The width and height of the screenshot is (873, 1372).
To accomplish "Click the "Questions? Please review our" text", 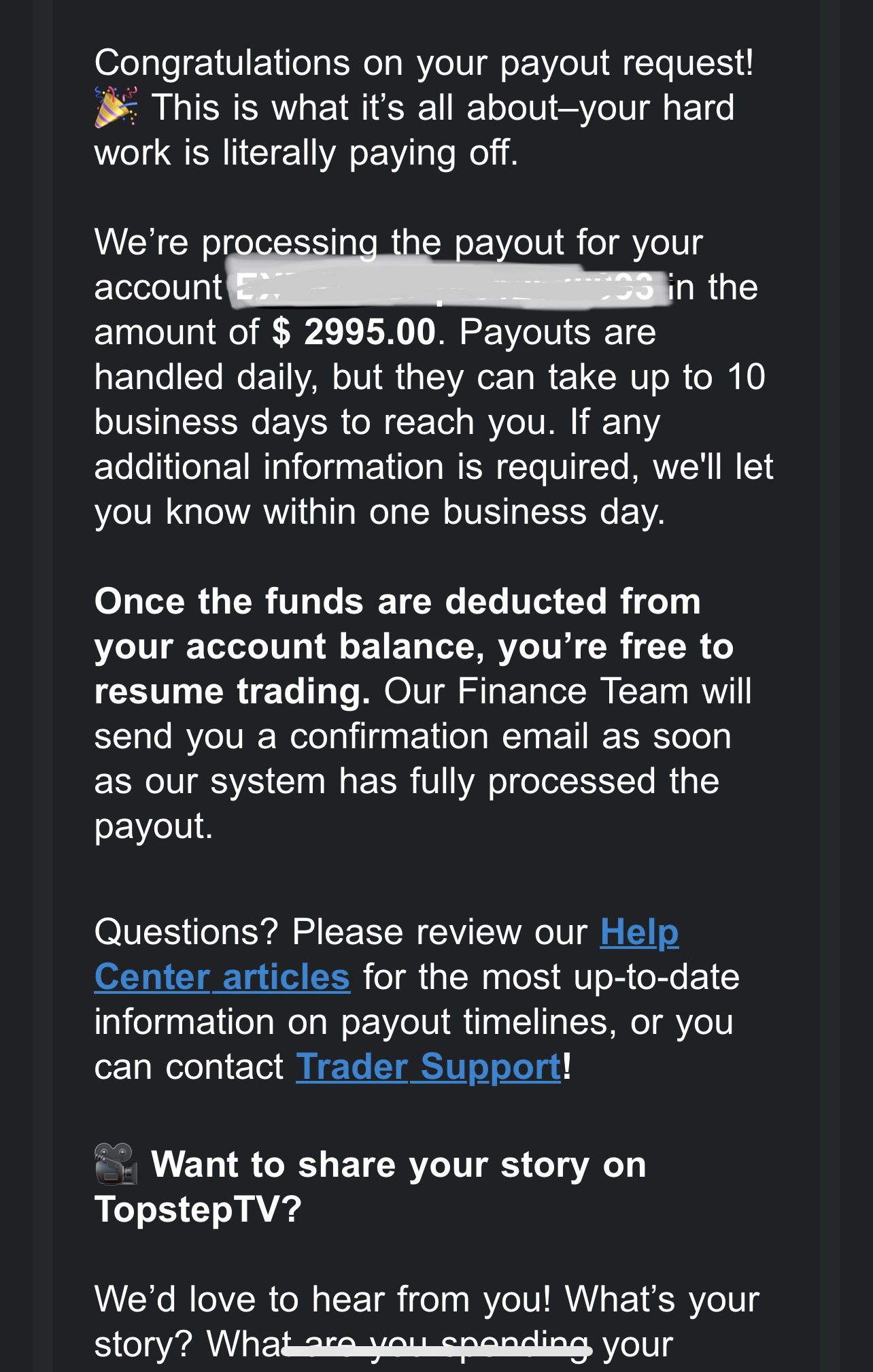I will (x=340, y=932).
